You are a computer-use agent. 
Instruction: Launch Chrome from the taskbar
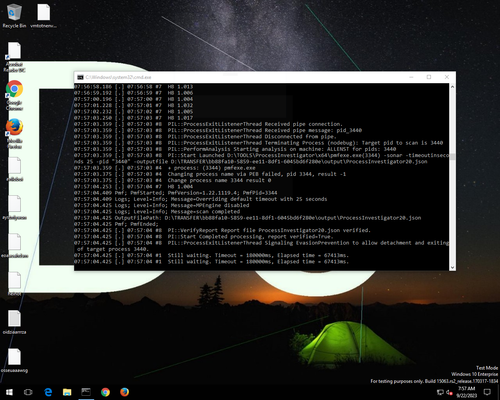(105, 392)
